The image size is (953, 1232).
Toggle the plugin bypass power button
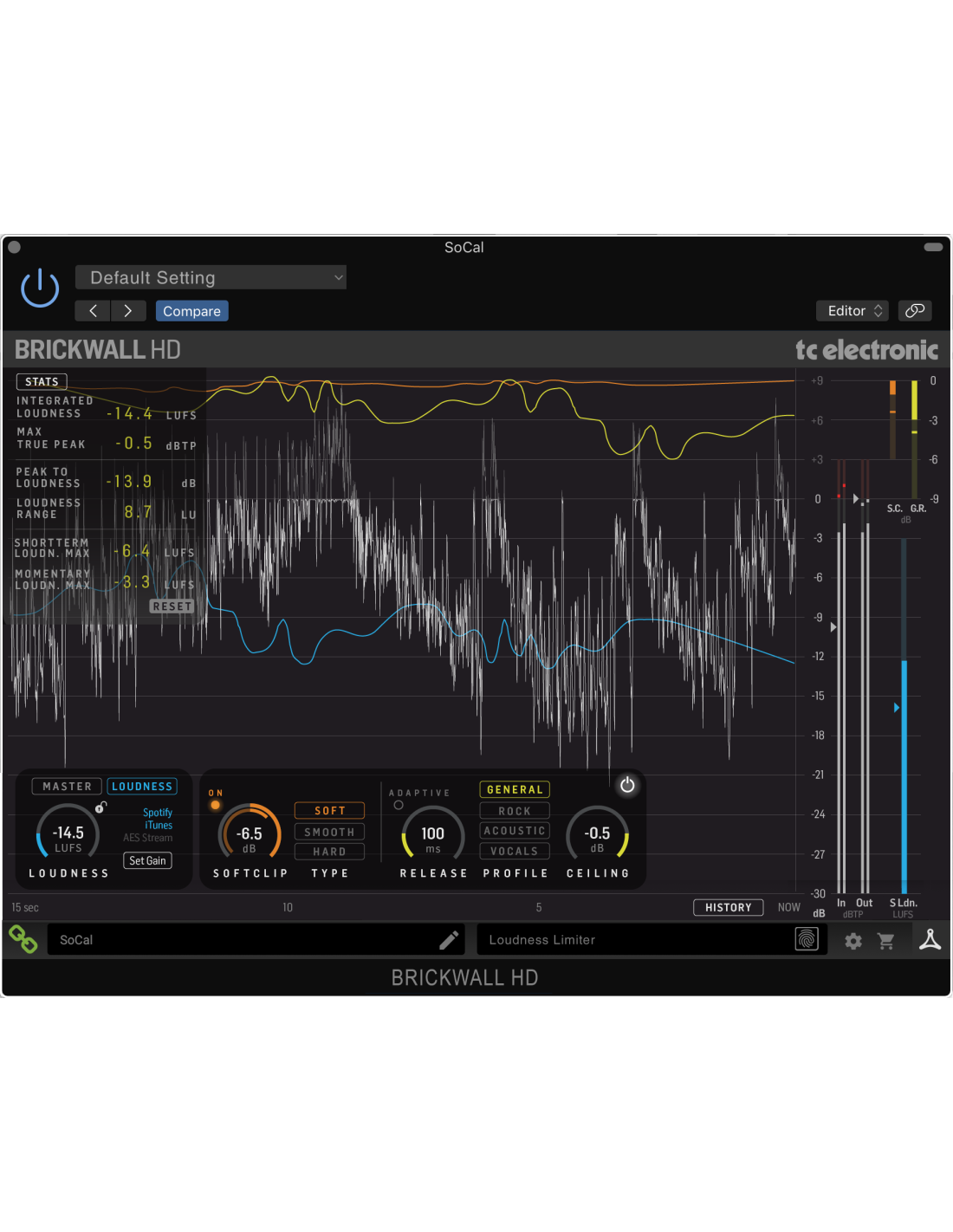click(x=40, y=288)
